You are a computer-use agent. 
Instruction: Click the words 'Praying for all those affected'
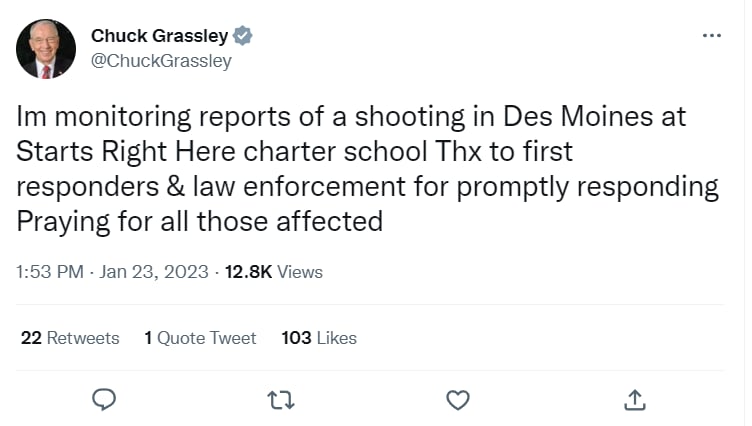[x=200, y=222]
